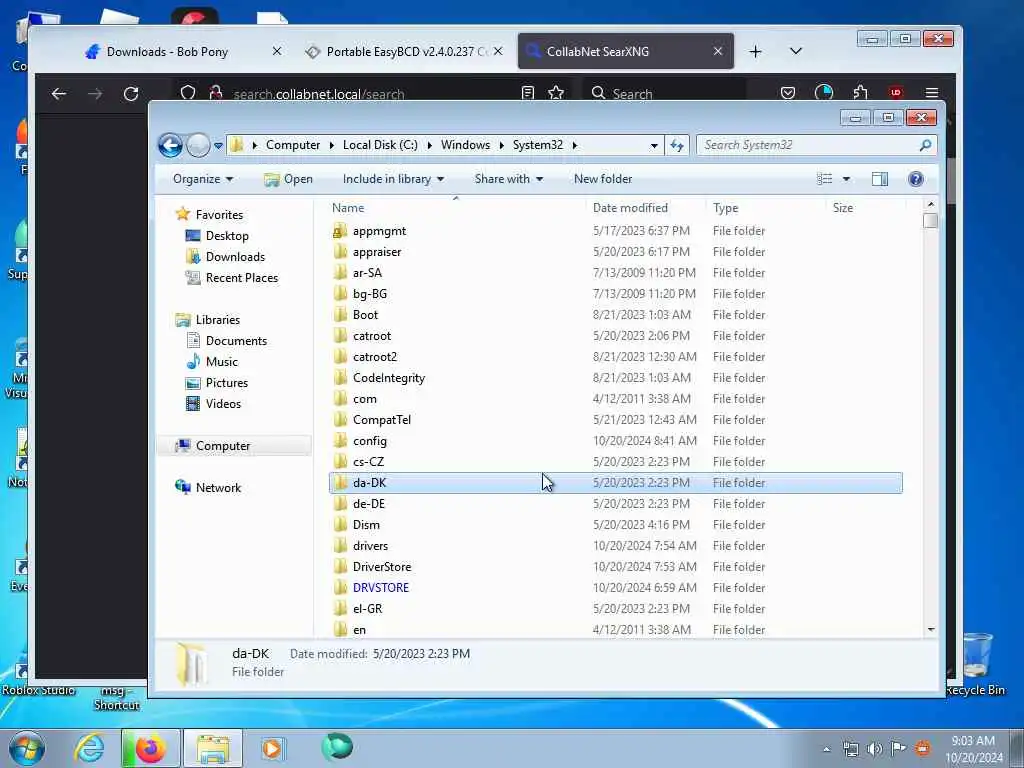Screen dimensions: 1024x768
Task: Select Computer in navigation pane
Action: click(223, 446)
